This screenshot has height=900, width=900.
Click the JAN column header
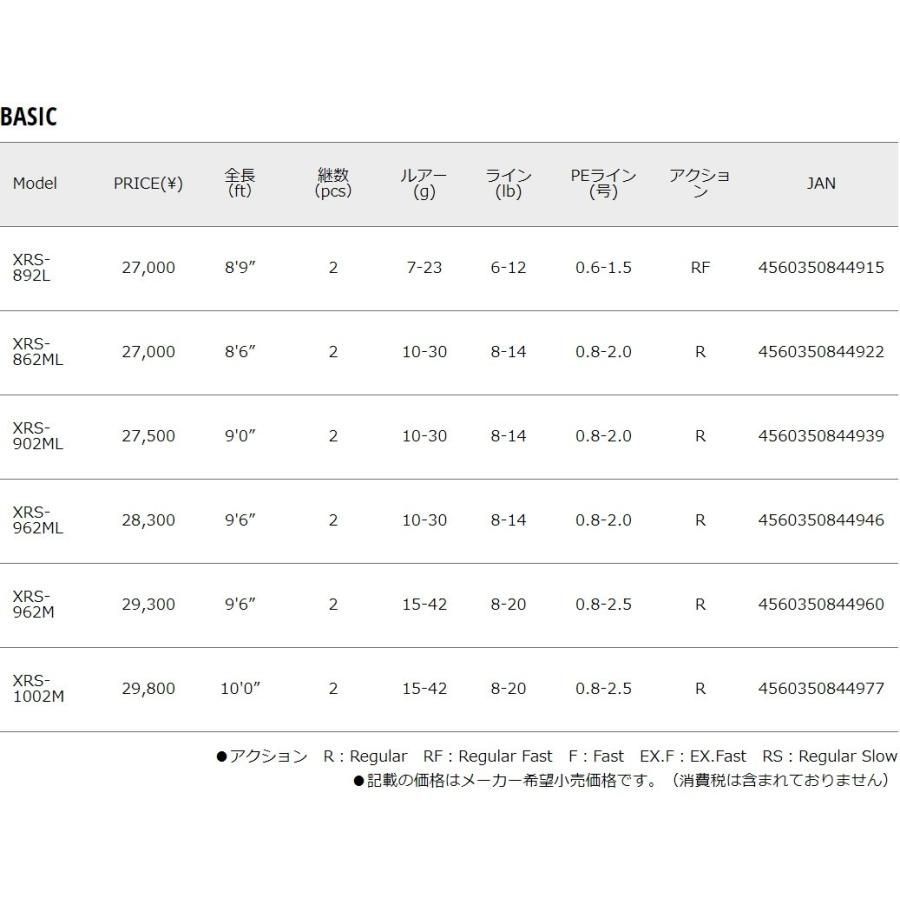click(x=820, y=183)
